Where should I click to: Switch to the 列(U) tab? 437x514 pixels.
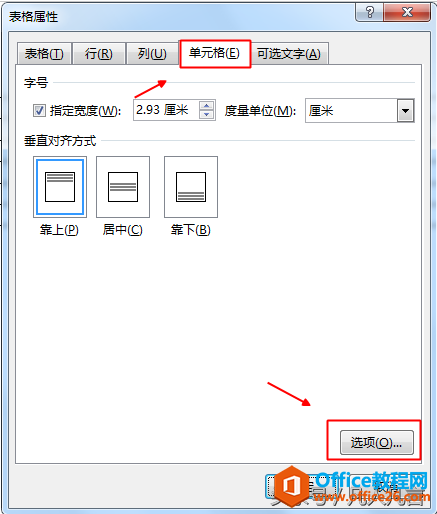pos(152,54)
